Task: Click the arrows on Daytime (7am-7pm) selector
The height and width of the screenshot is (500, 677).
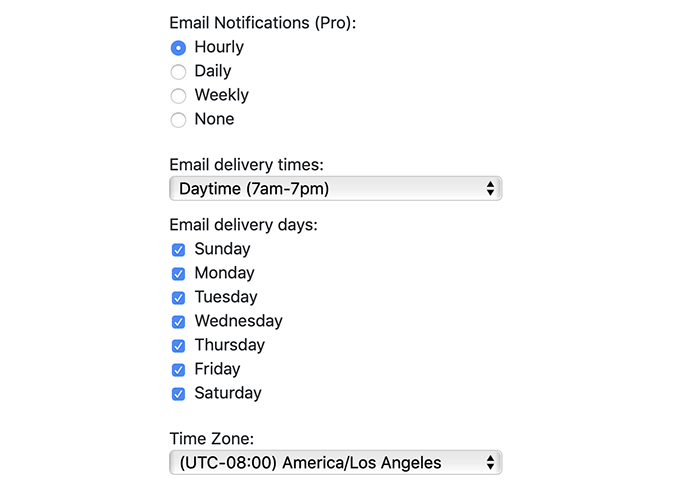Action: [x=490, y=188]
